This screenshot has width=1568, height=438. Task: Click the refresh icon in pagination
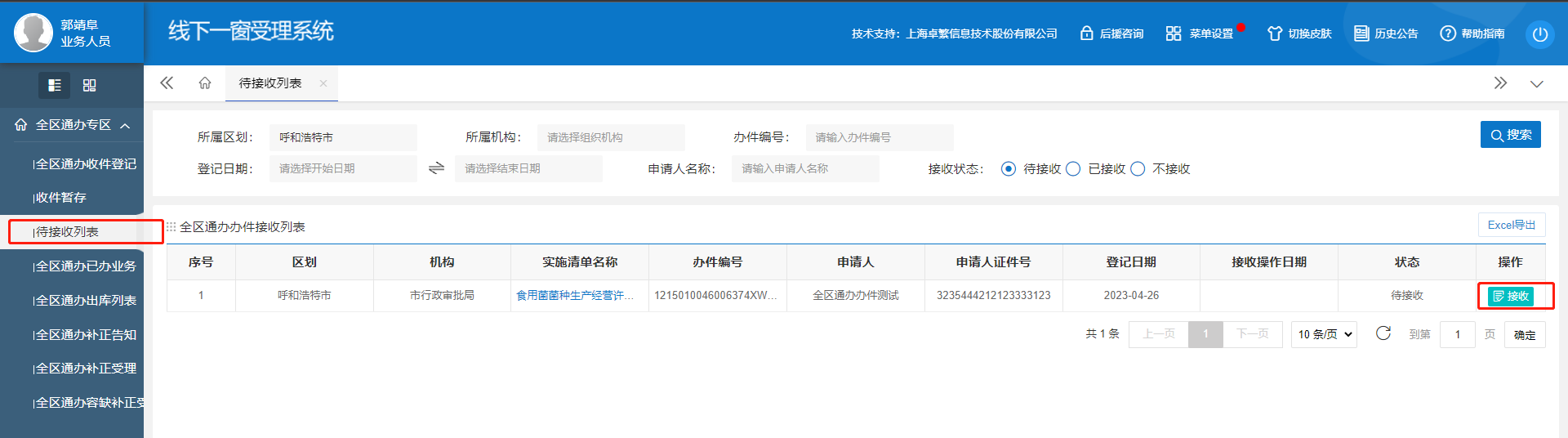[1383, 333]
